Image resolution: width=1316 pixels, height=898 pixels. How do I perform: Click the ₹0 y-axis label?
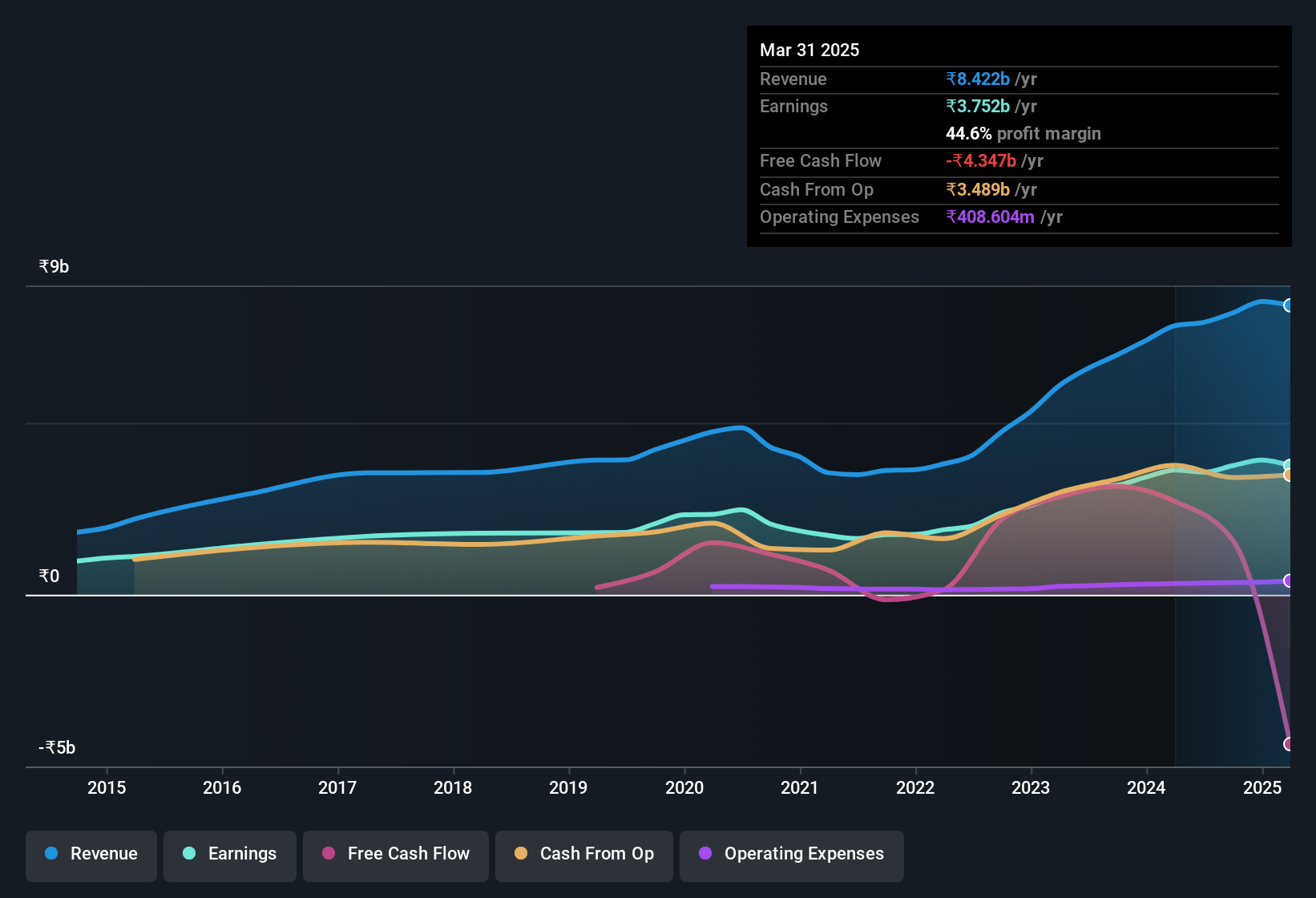point(49,576)
